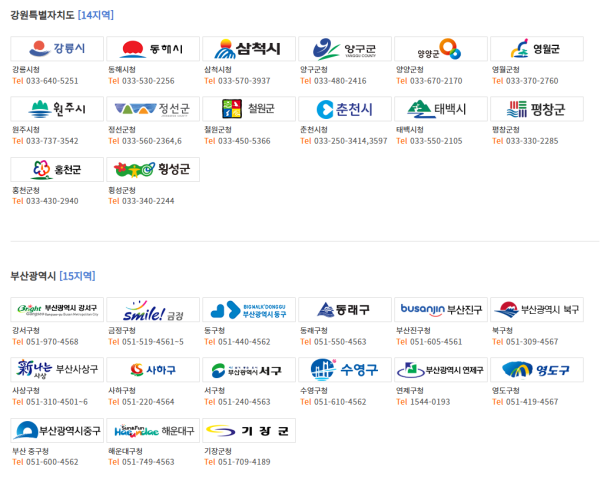Open the smile! 금정 logo
The image size is (600, 490).
[x=153, y=310]
